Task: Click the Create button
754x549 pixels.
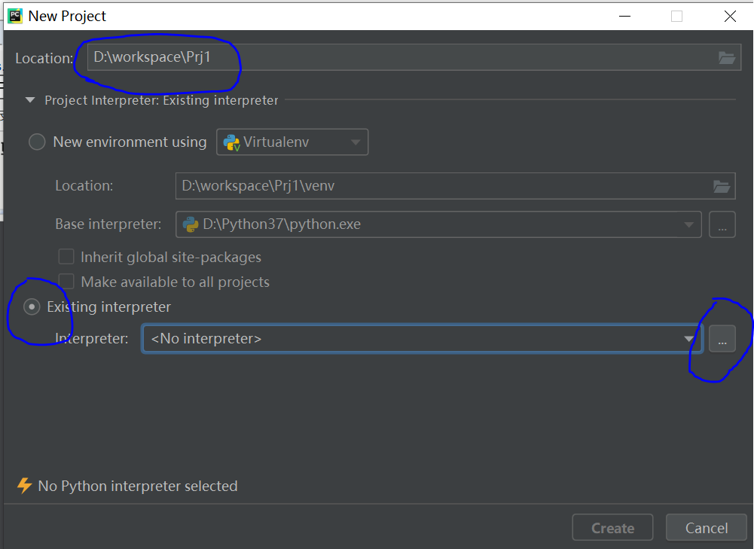Action: 612,528
